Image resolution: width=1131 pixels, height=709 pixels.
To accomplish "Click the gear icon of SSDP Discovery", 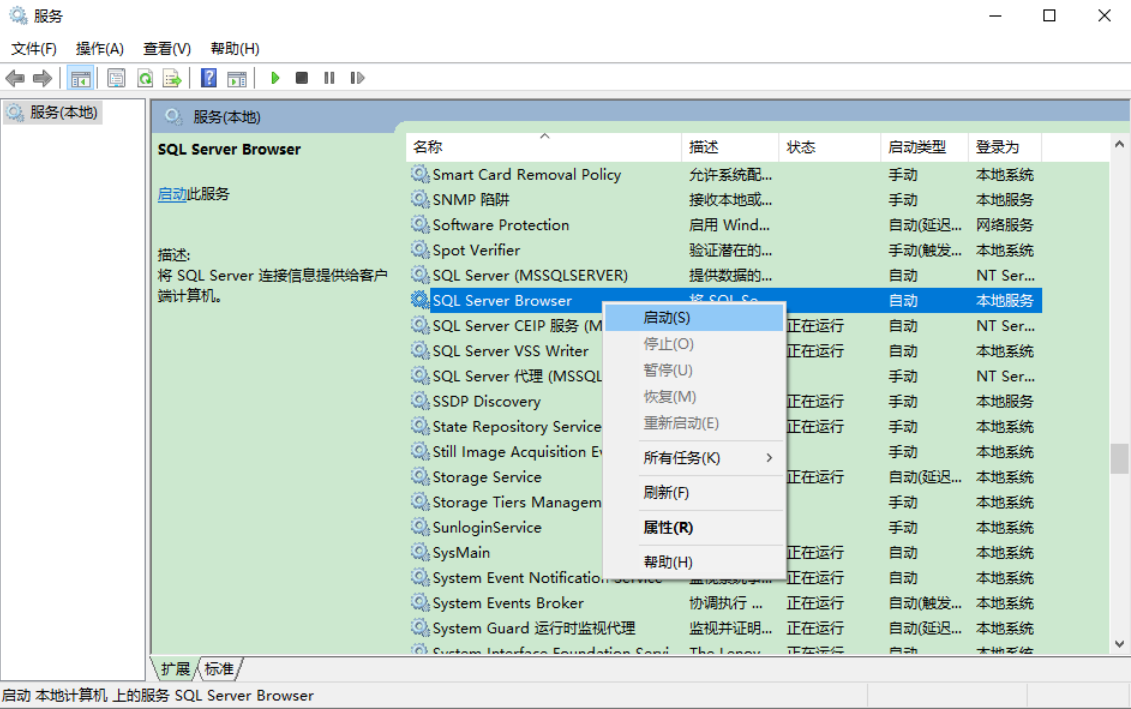I will coord(420,401).
